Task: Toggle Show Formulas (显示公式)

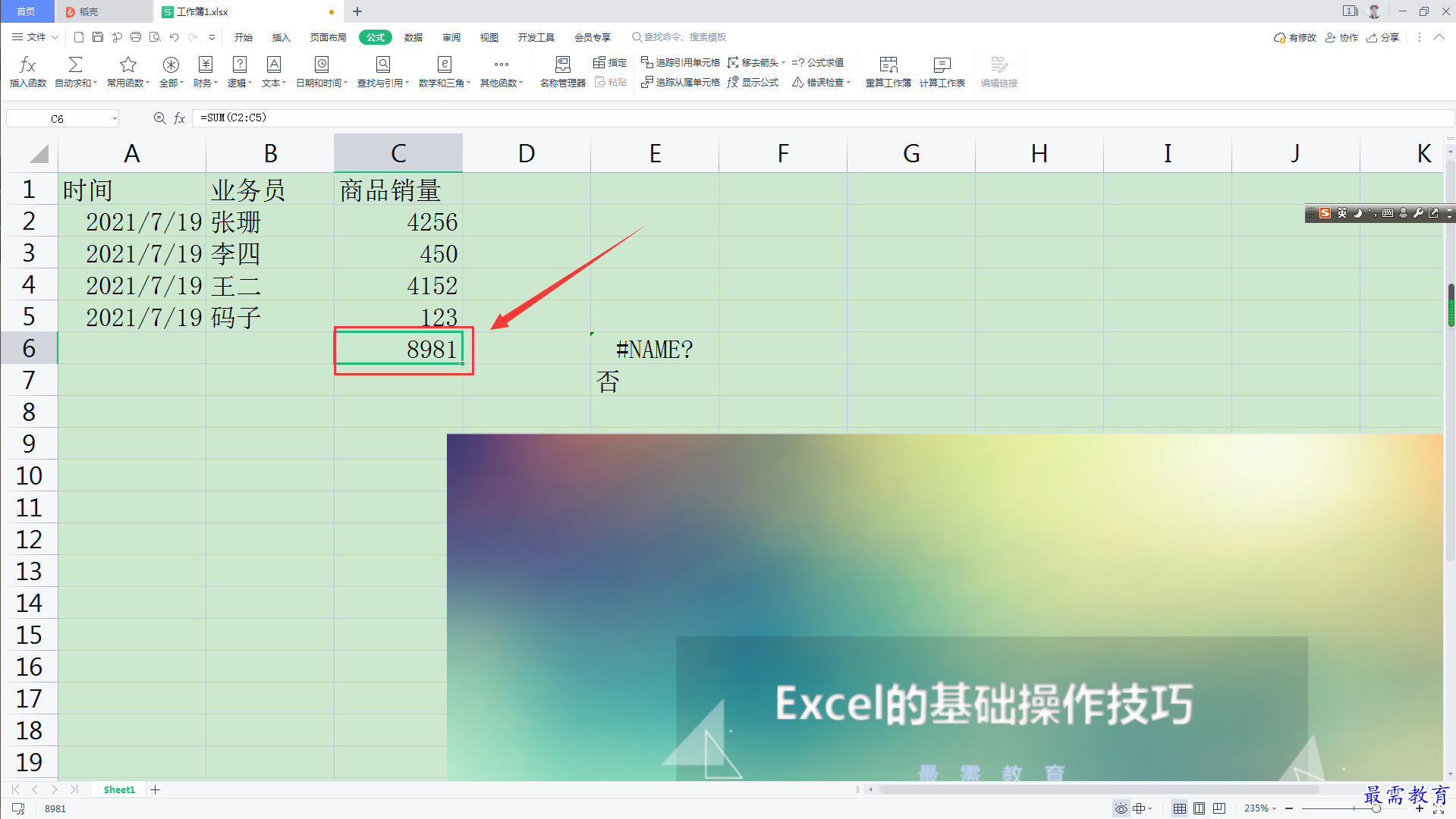Action: (x=753, y=83)
